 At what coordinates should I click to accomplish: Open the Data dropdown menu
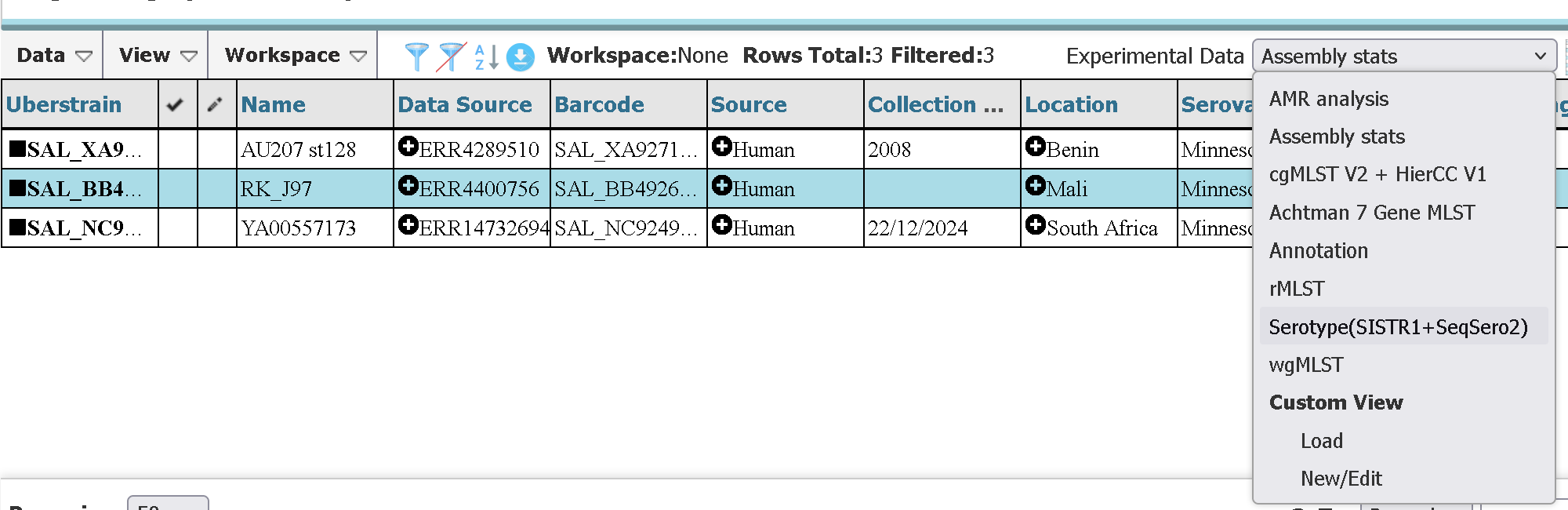pos(53,56)
